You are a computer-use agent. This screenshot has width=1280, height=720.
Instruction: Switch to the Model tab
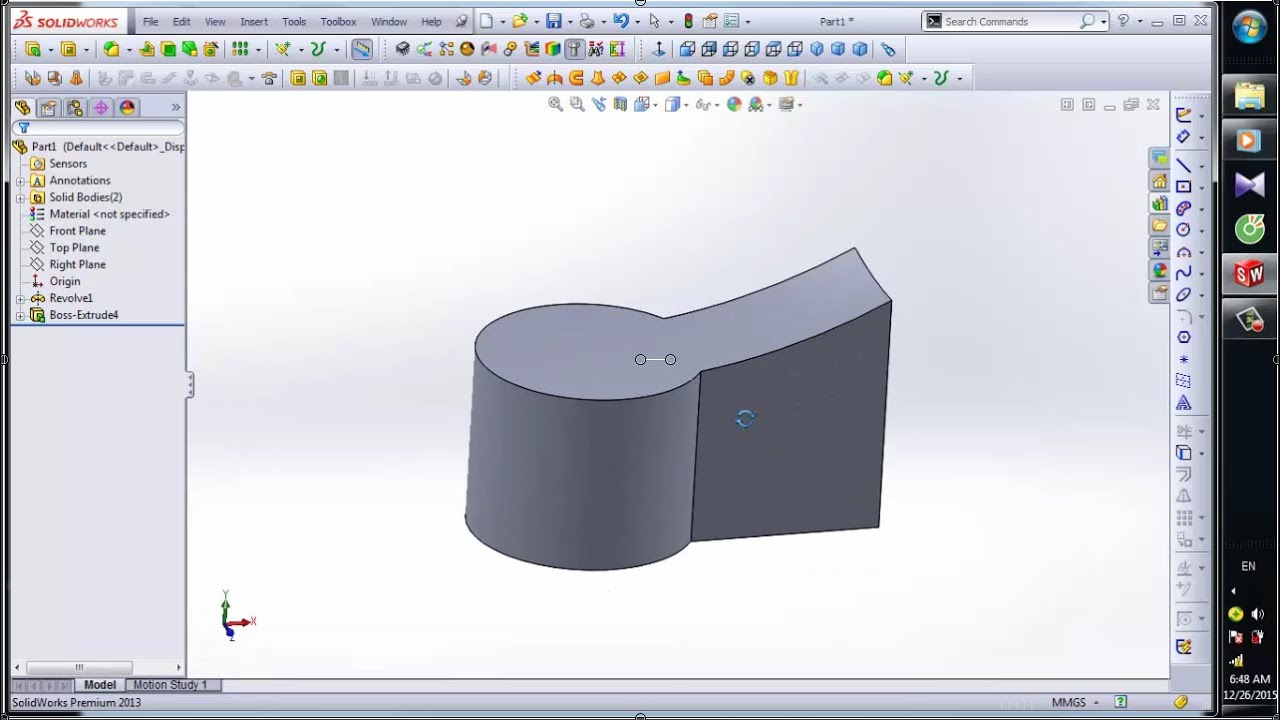tap(100, 685)
